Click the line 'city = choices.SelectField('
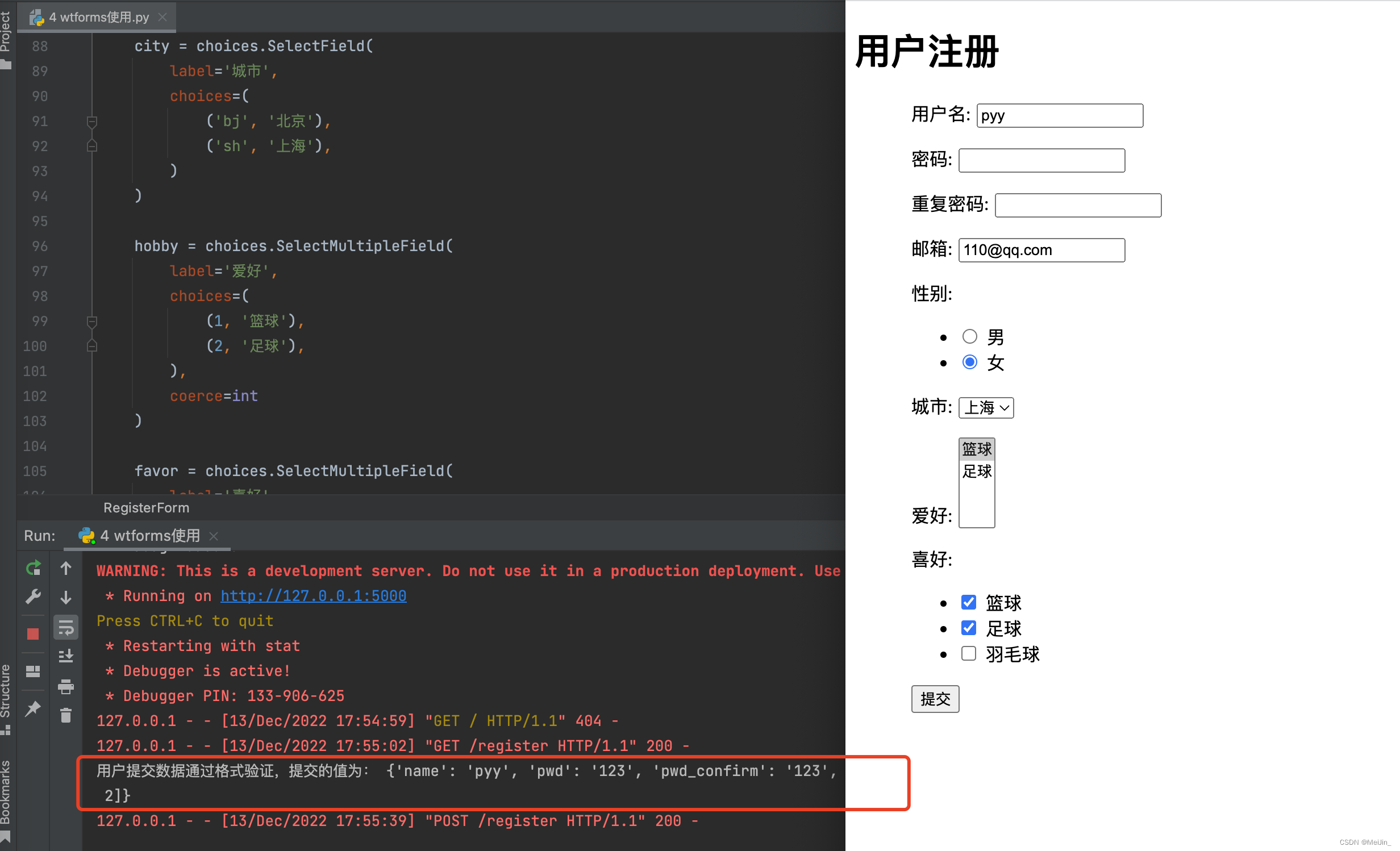Screen dimensions: 1400x851 [253, 46]
